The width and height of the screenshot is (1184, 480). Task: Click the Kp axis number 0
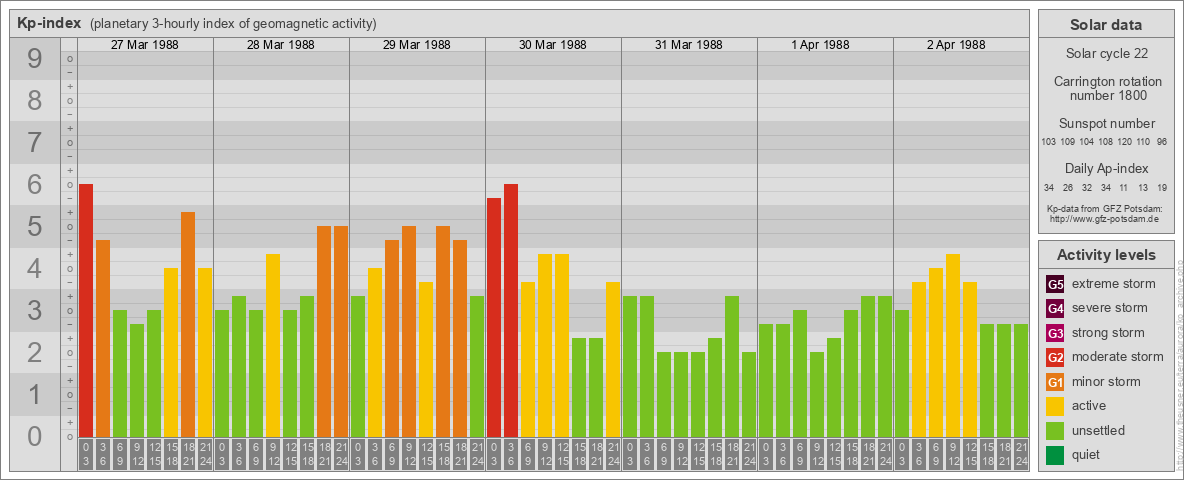click(x=35, y=436)
